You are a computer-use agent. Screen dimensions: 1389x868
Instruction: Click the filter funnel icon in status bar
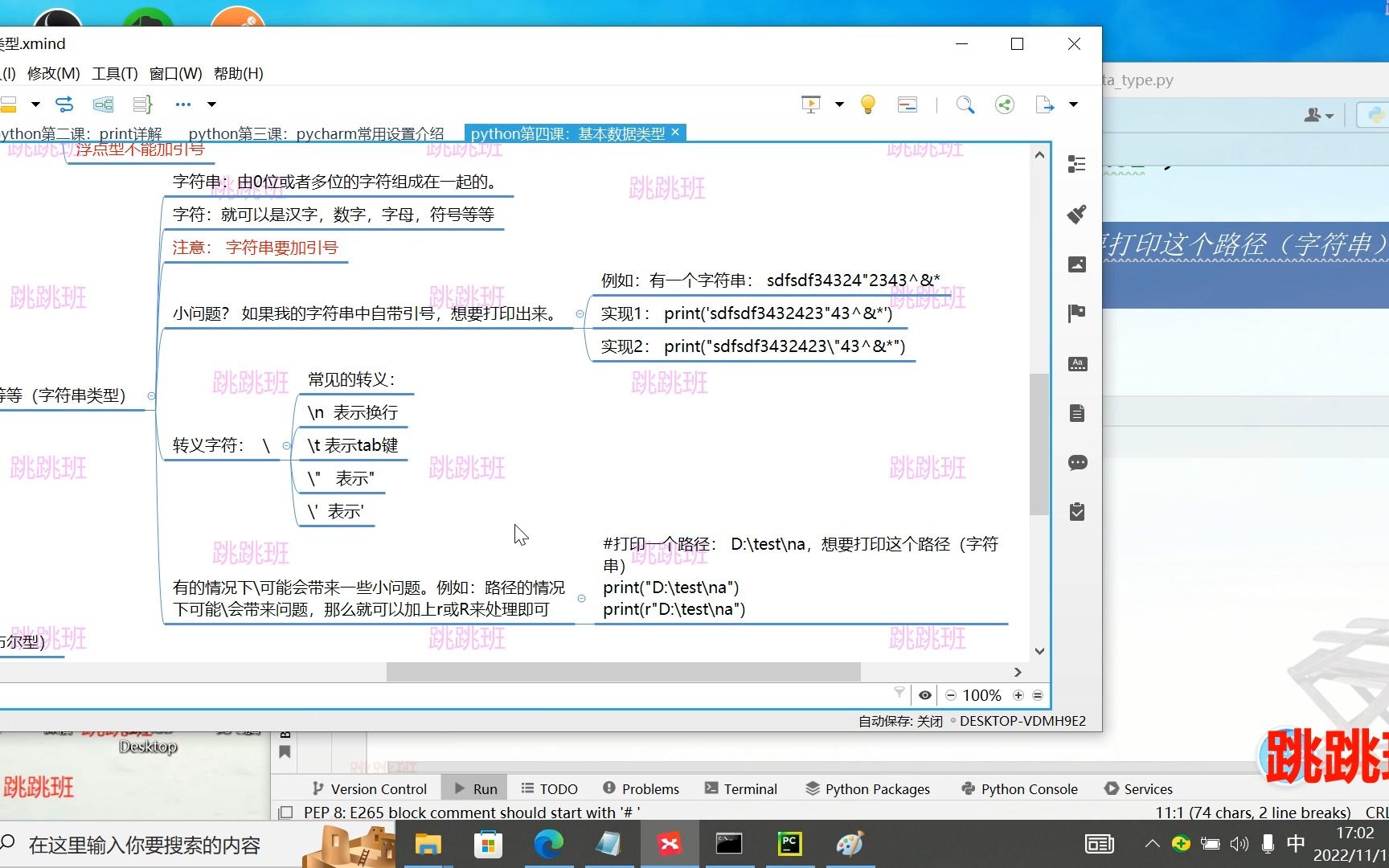899,693
